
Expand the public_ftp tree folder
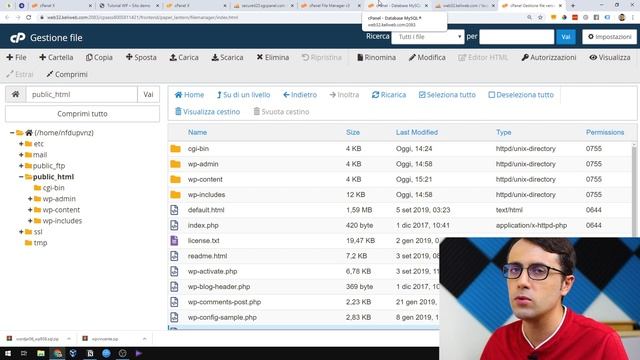[21, 166]
